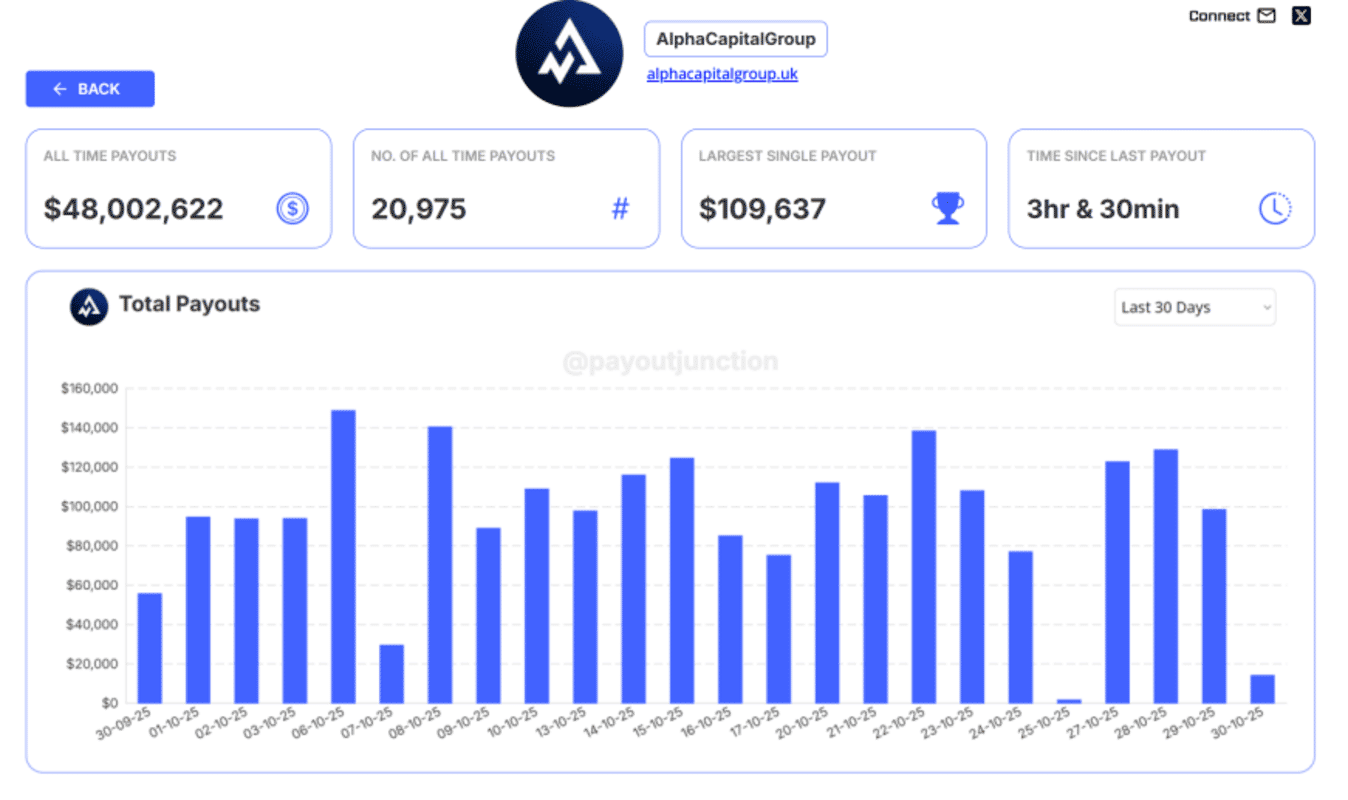Click the LARGEST SINGLE PAYOUT card label
The height and width of the screenshot is (800, 1348).
788,156
